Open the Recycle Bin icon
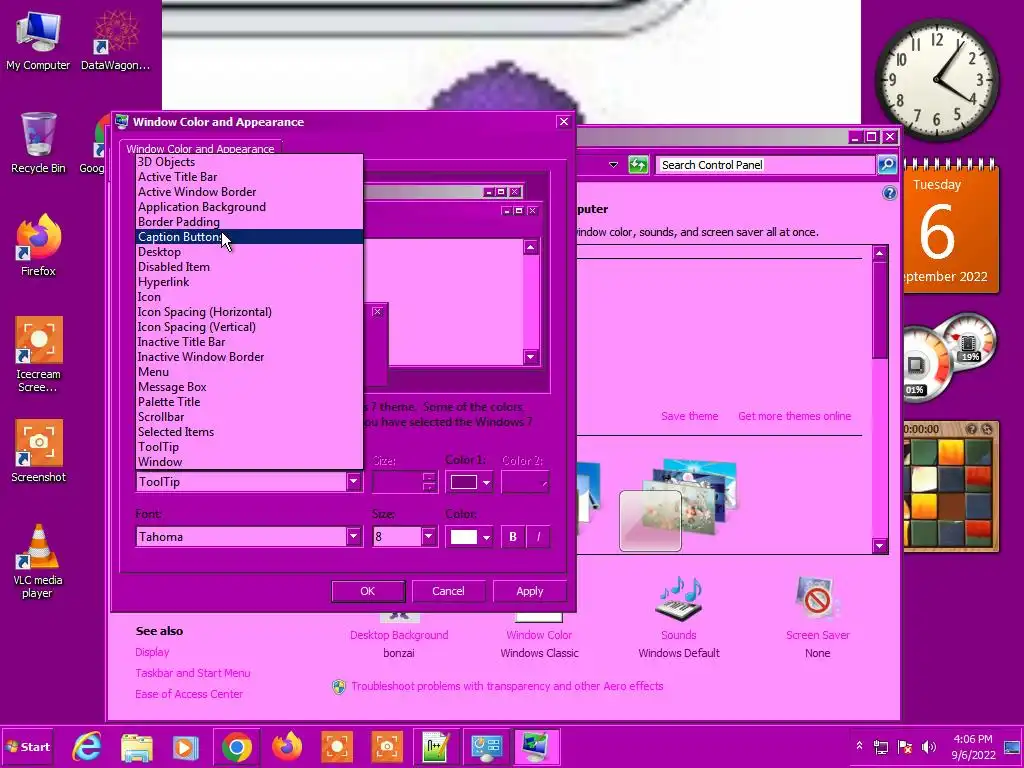The image size is (1024, 768). (38, 143)
